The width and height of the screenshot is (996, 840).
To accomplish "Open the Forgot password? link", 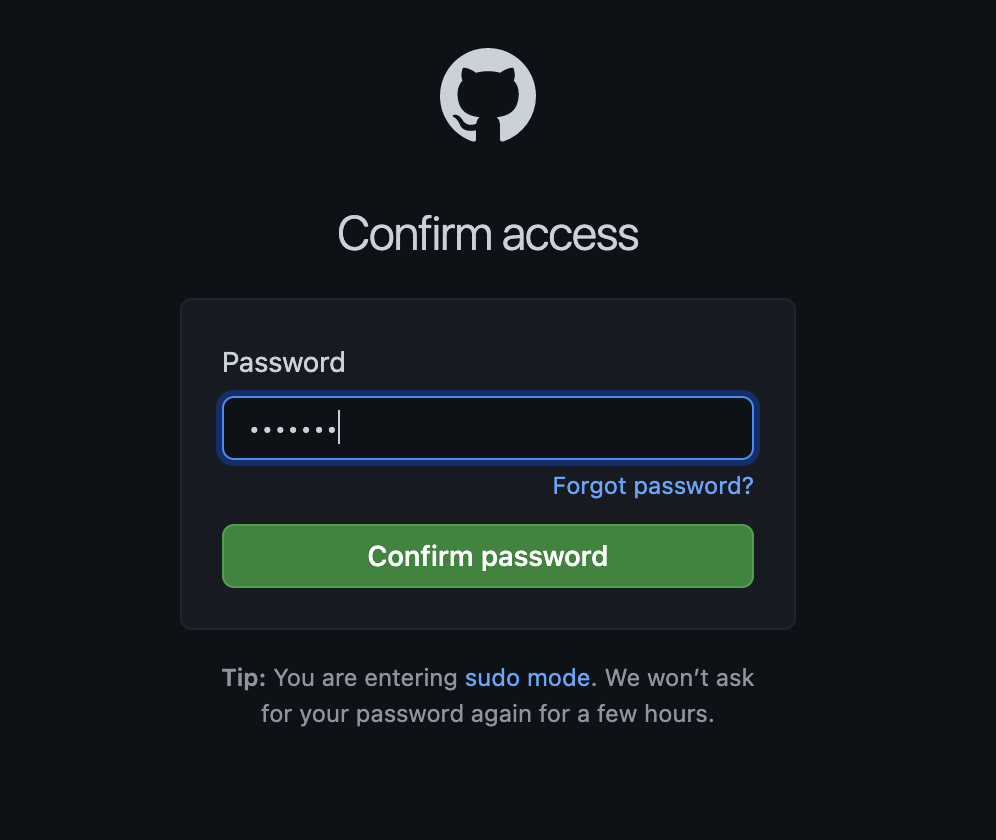I will point(652,486).
